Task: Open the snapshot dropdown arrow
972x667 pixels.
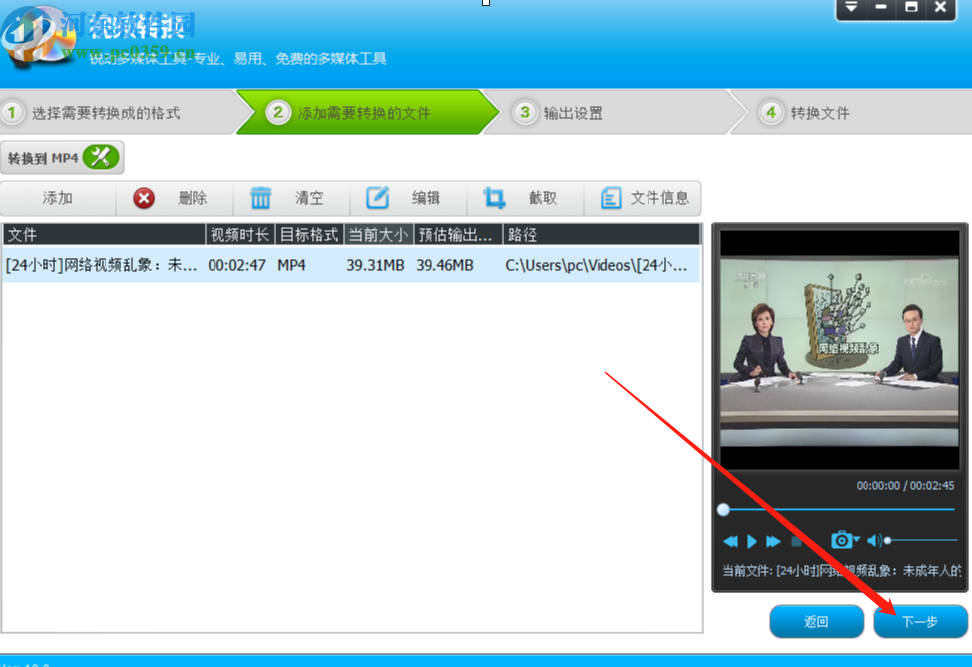Action: 857,540
